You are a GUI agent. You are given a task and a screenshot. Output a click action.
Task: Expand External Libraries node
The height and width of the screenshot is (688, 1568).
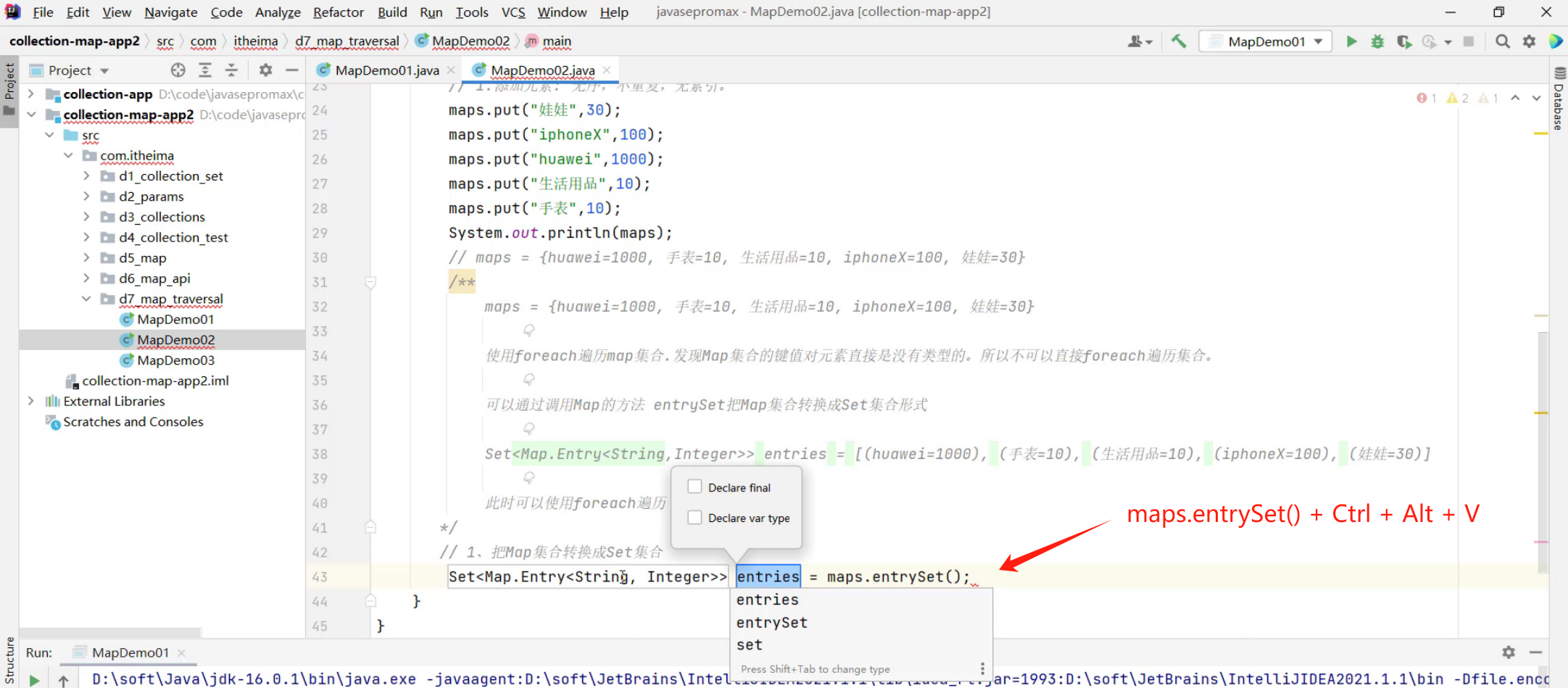(x=30, y=401)
